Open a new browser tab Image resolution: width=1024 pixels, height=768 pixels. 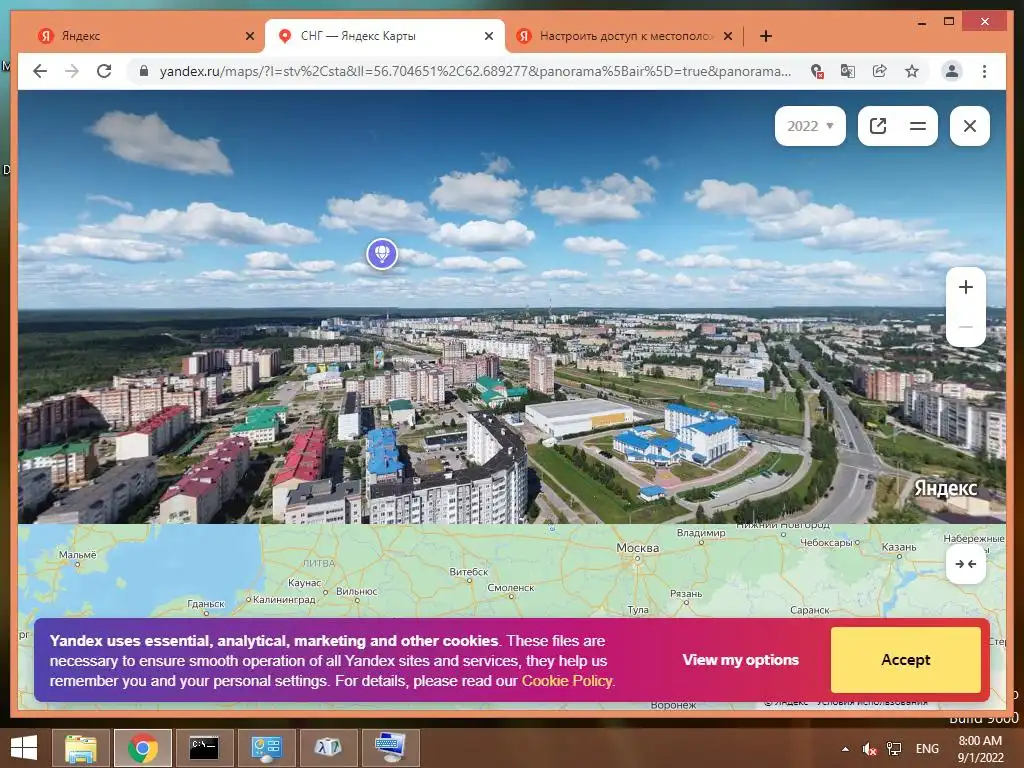click(x=766, y=36)
